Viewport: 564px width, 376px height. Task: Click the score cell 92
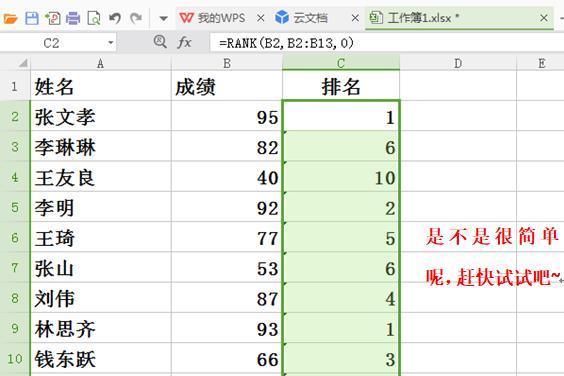(x=227, y=207)
